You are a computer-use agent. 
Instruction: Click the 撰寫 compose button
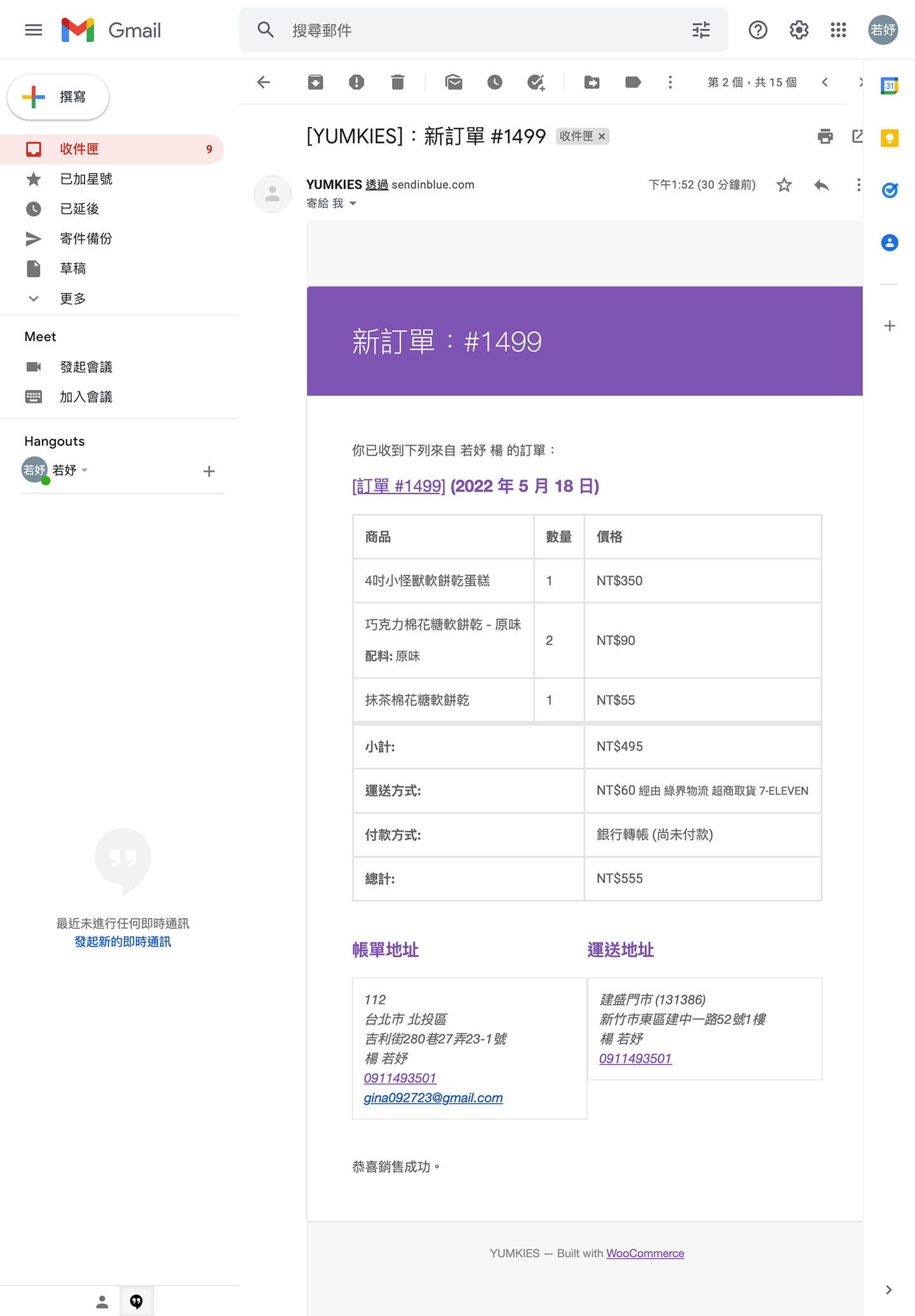point(58,97)
